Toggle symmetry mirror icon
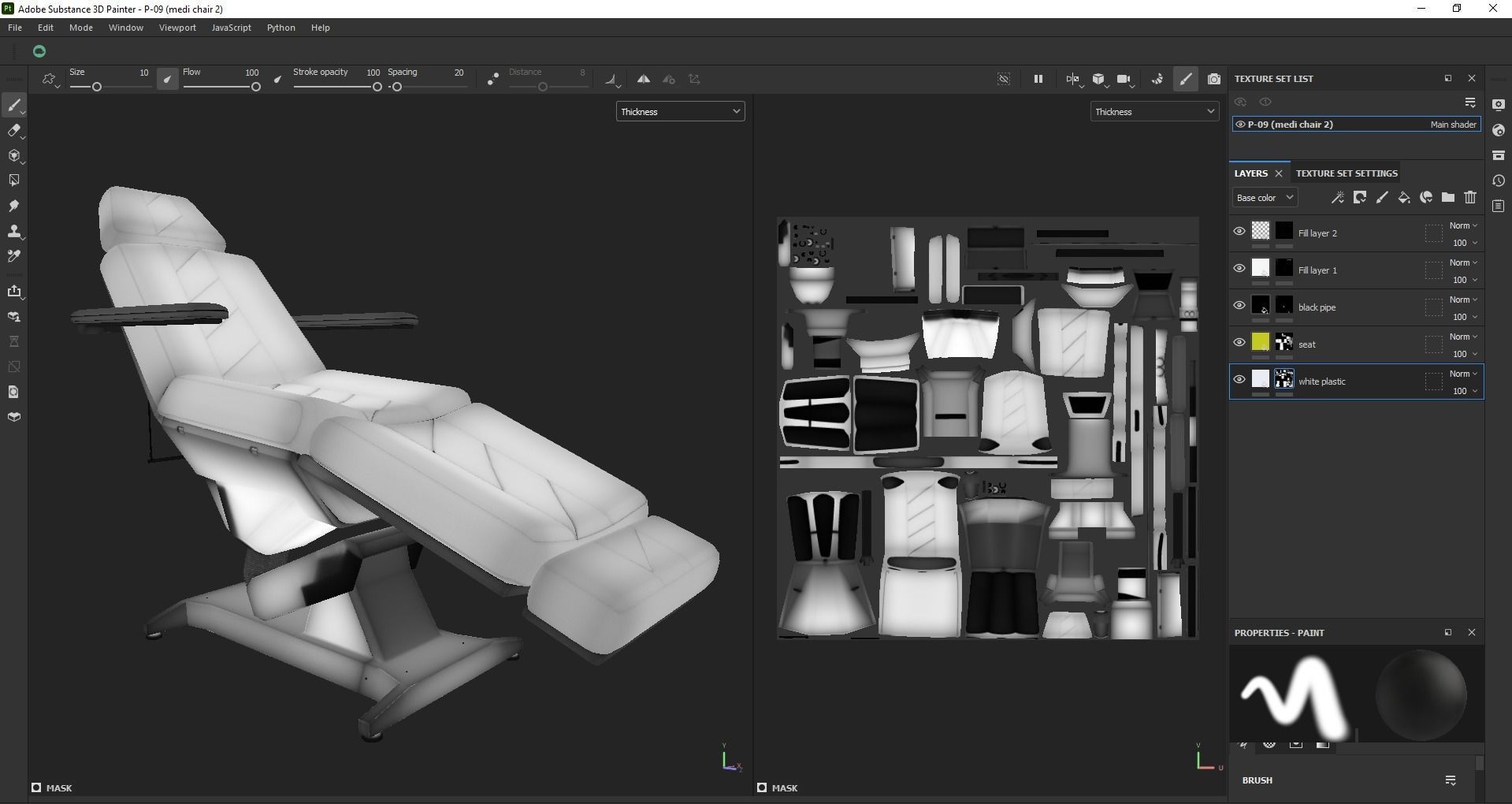This screenshot has height=804, width=1512. pyautogui.click(x=644, y=79)
